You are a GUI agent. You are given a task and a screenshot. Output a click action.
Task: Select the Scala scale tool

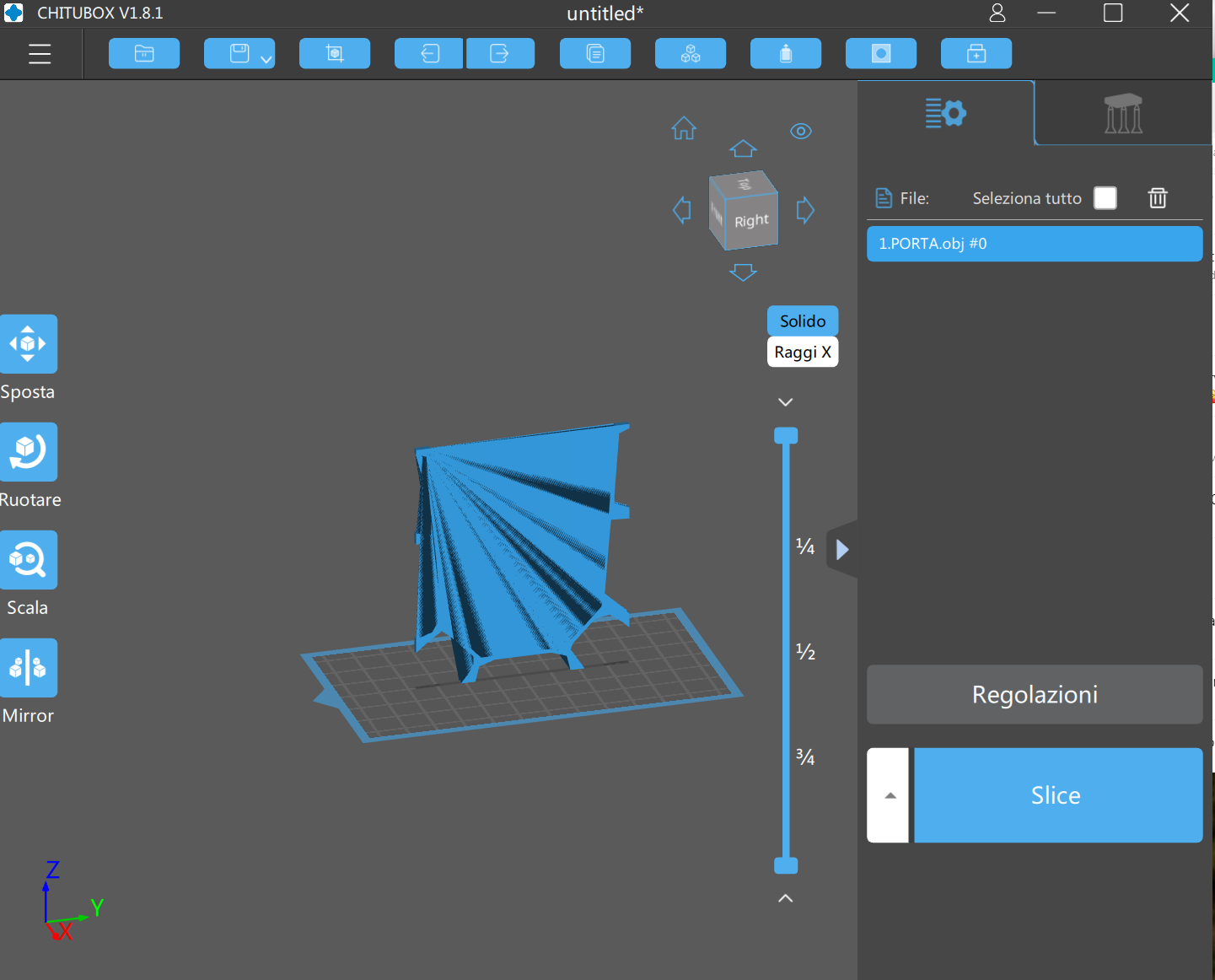pyautogui.click(x=29, y=560)
